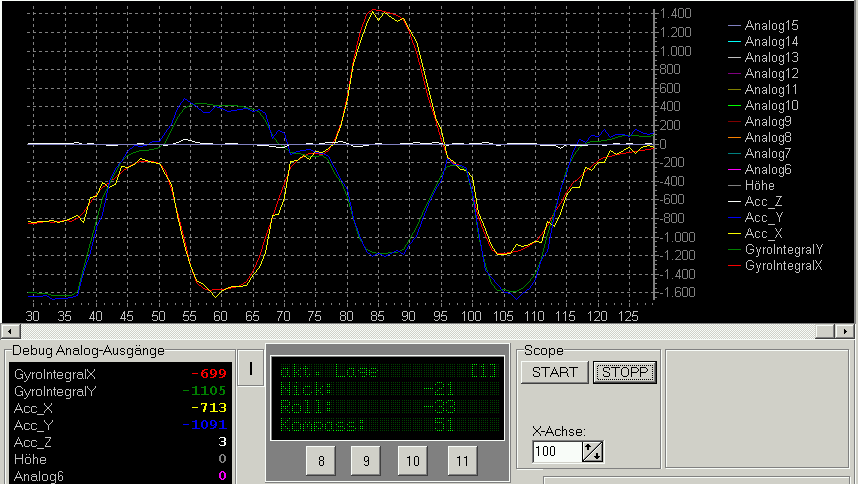
Task: Click the Analog6 row in debug list
Action: tap(120, 475)
